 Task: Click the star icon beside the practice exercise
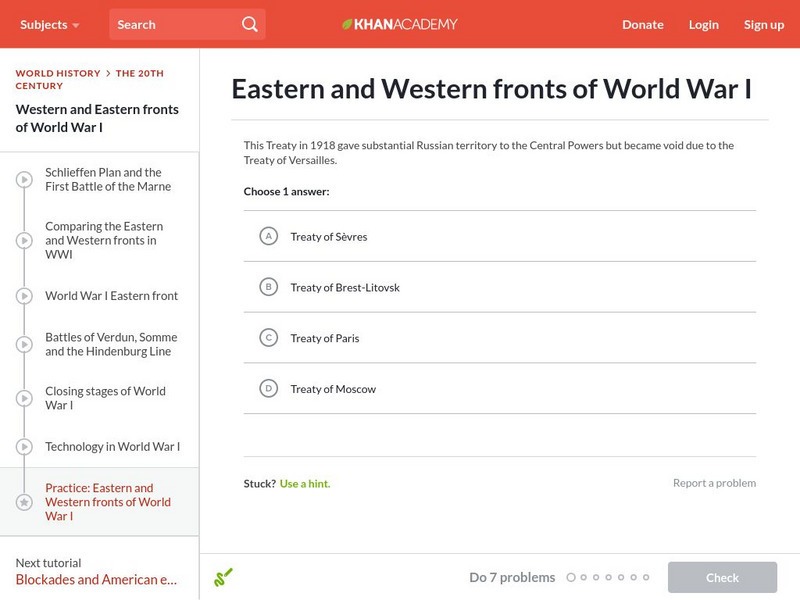pyautogui.click(x=23, y=501)
